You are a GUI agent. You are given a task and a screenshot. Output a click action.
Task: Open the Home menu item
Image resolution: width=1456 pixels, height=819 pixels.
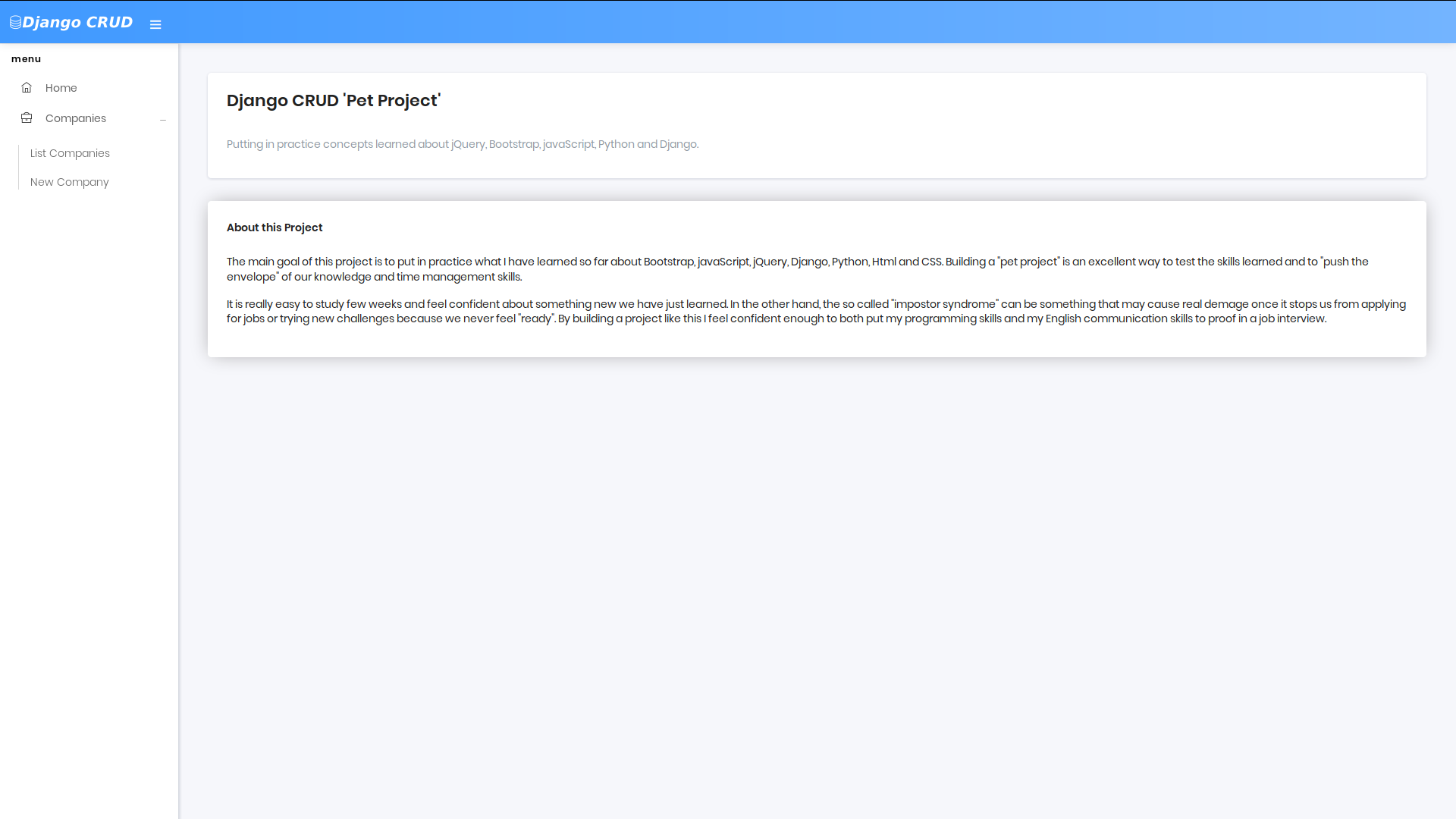coord(61,88)
